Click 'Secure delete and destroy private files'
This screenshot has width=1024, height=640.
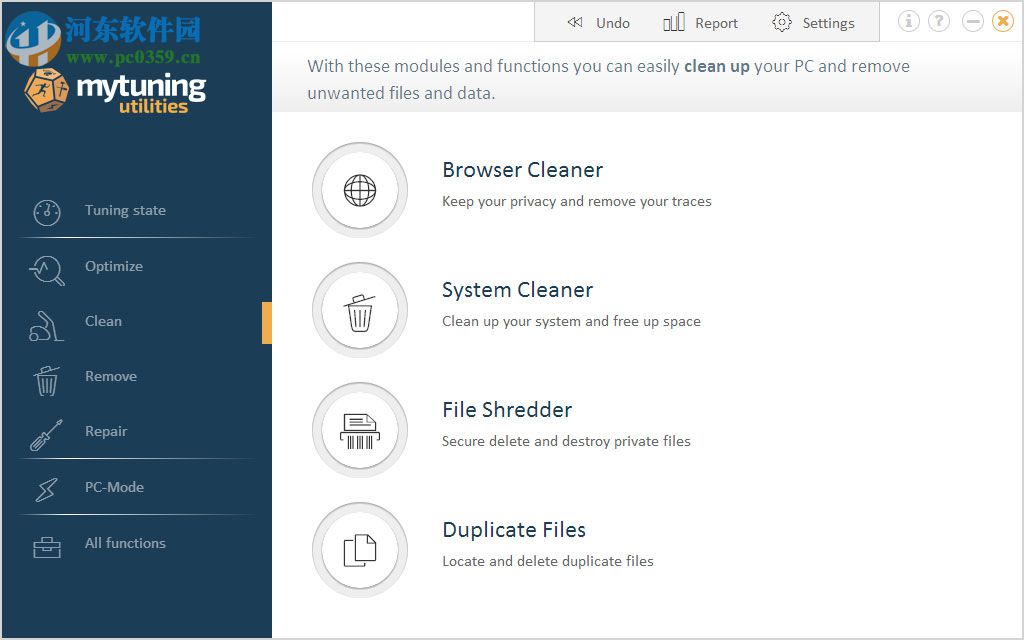click(x=566, y=441)
